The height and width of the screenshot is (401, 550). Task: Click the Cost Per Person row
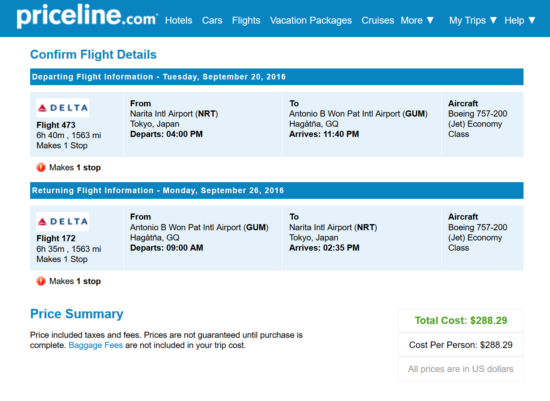pyautogui.click(x=461, y=345)
